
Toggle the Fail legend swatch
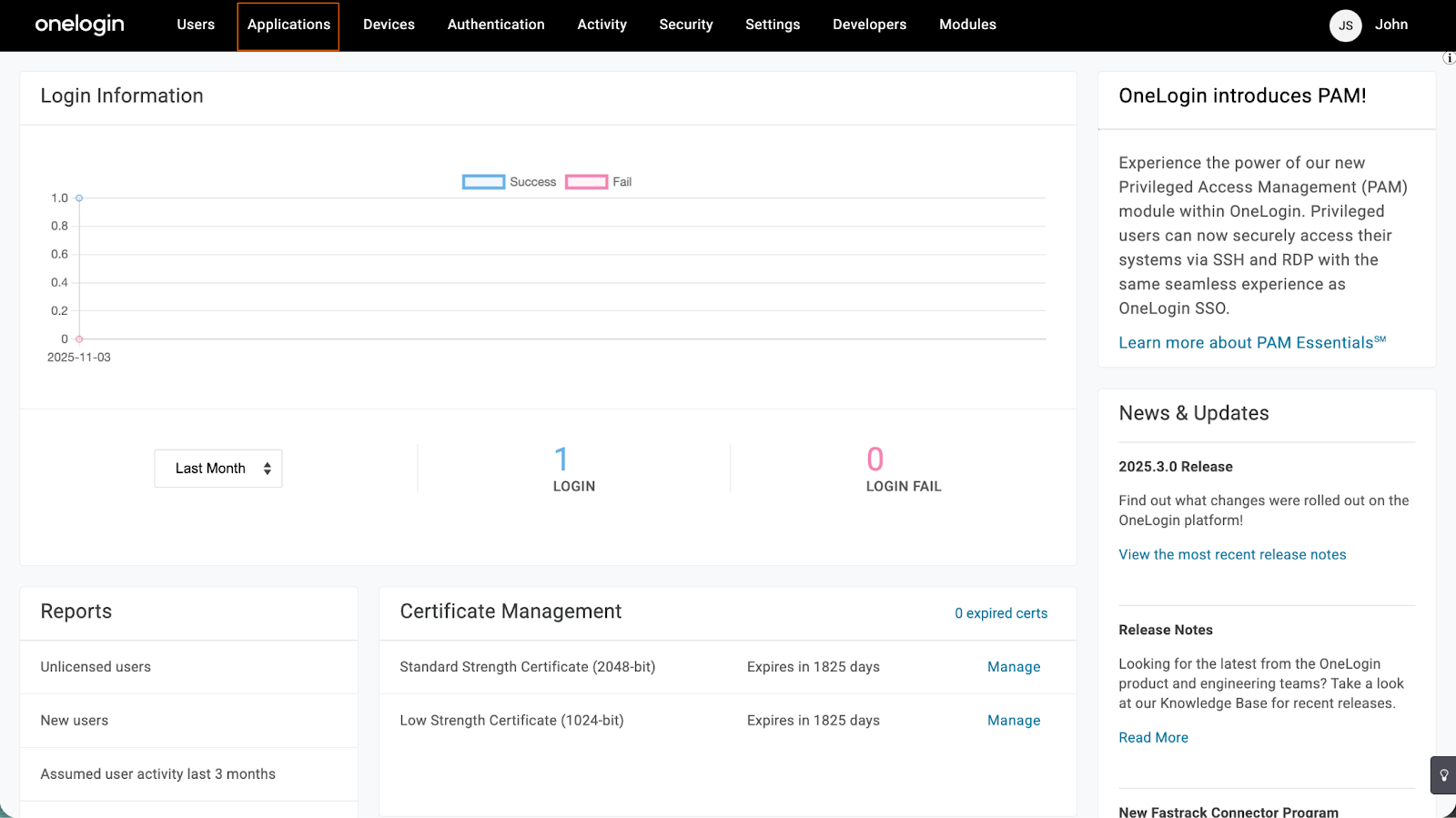[x=586, y=182]
